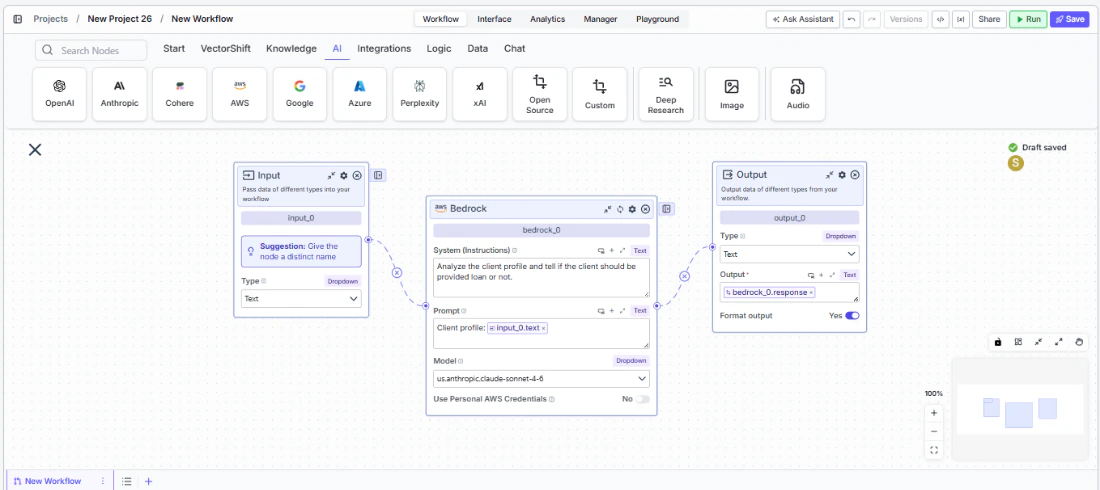This screenshot has width=1100, height=490.
Task: Add an Audio node
Action: [798, 94]
